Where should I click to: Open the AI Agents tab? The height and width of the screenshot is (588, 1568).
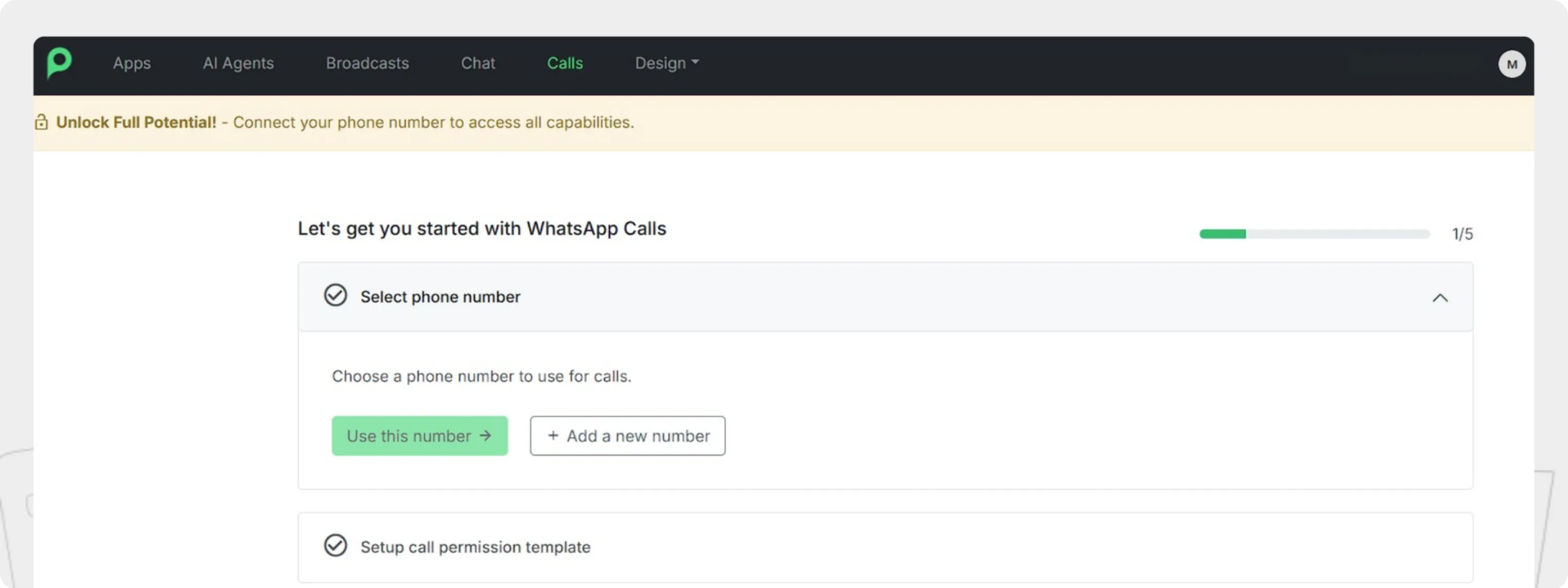click(x=238, y=63)
